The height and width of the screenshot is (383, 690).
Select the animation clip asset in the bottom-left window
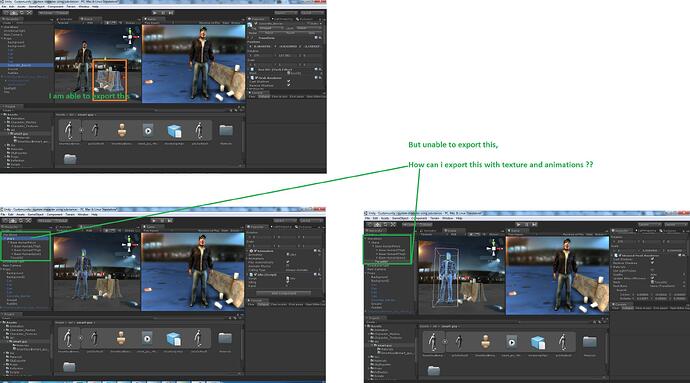[x=147, y=339]
